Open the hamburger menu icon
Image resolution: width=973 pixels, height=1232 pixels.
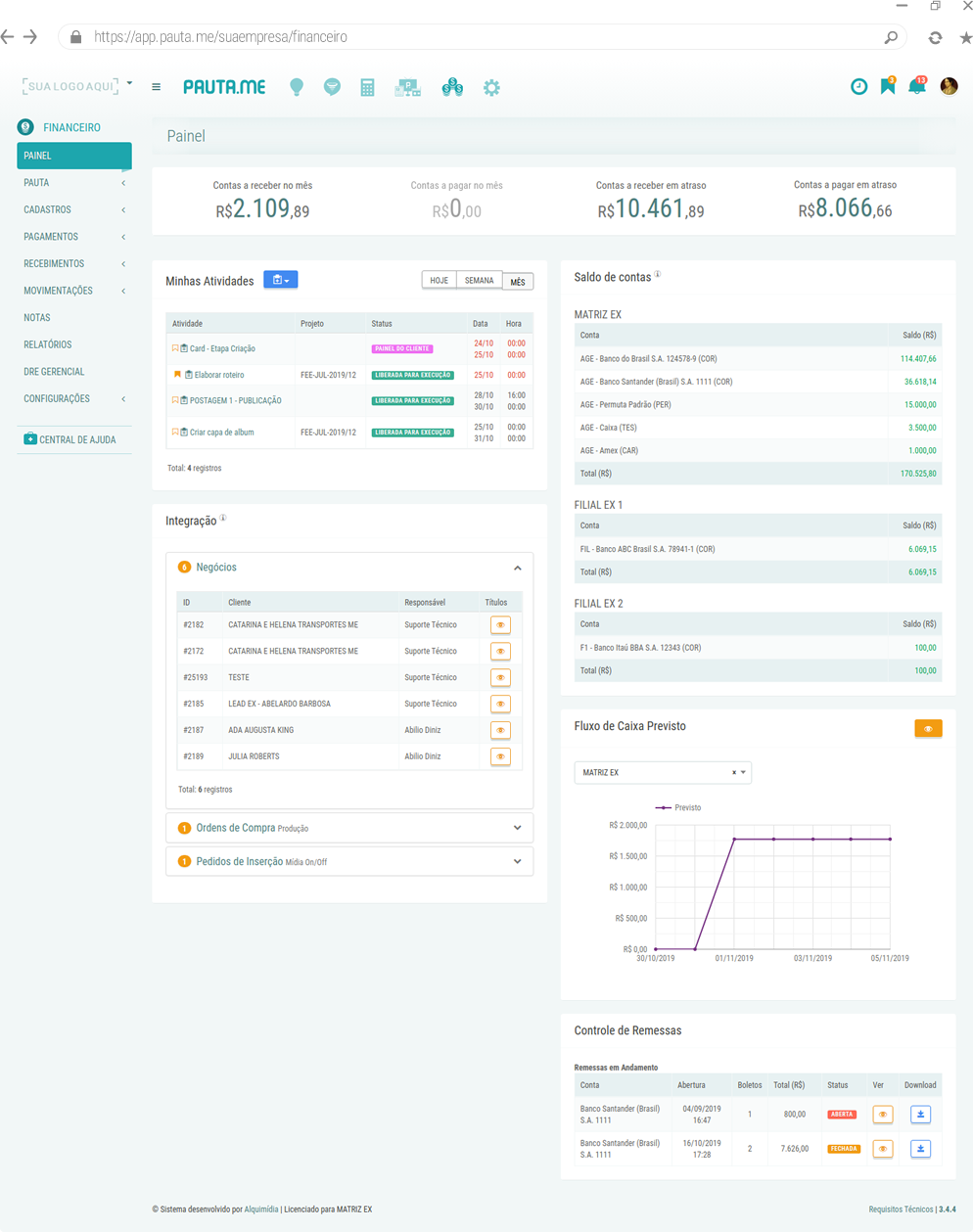[x=157, y=87]
